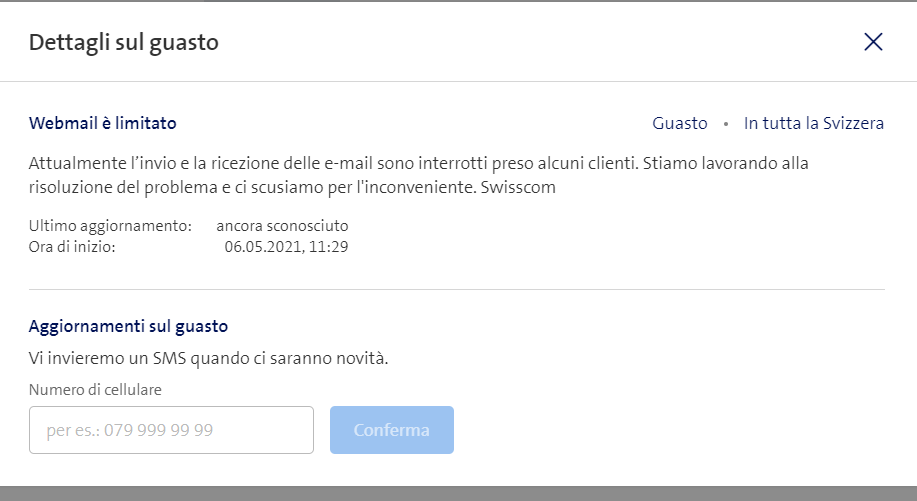The width and height of the screenshot is (917, 501).
Task: Click the Numero di cellulare label
Action: (x=95, y=389)
